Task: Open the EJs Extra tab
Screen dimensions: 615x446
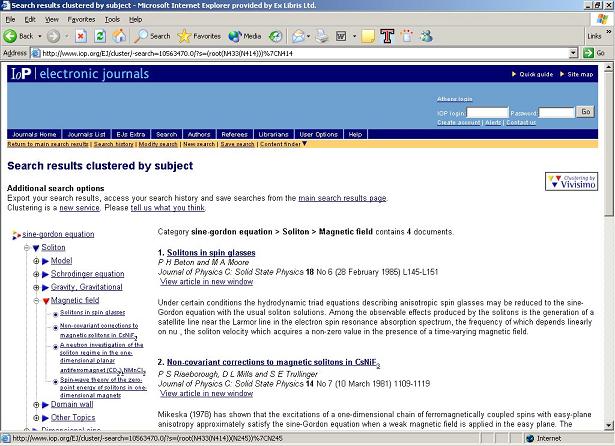Action: (x=131, y=134)
